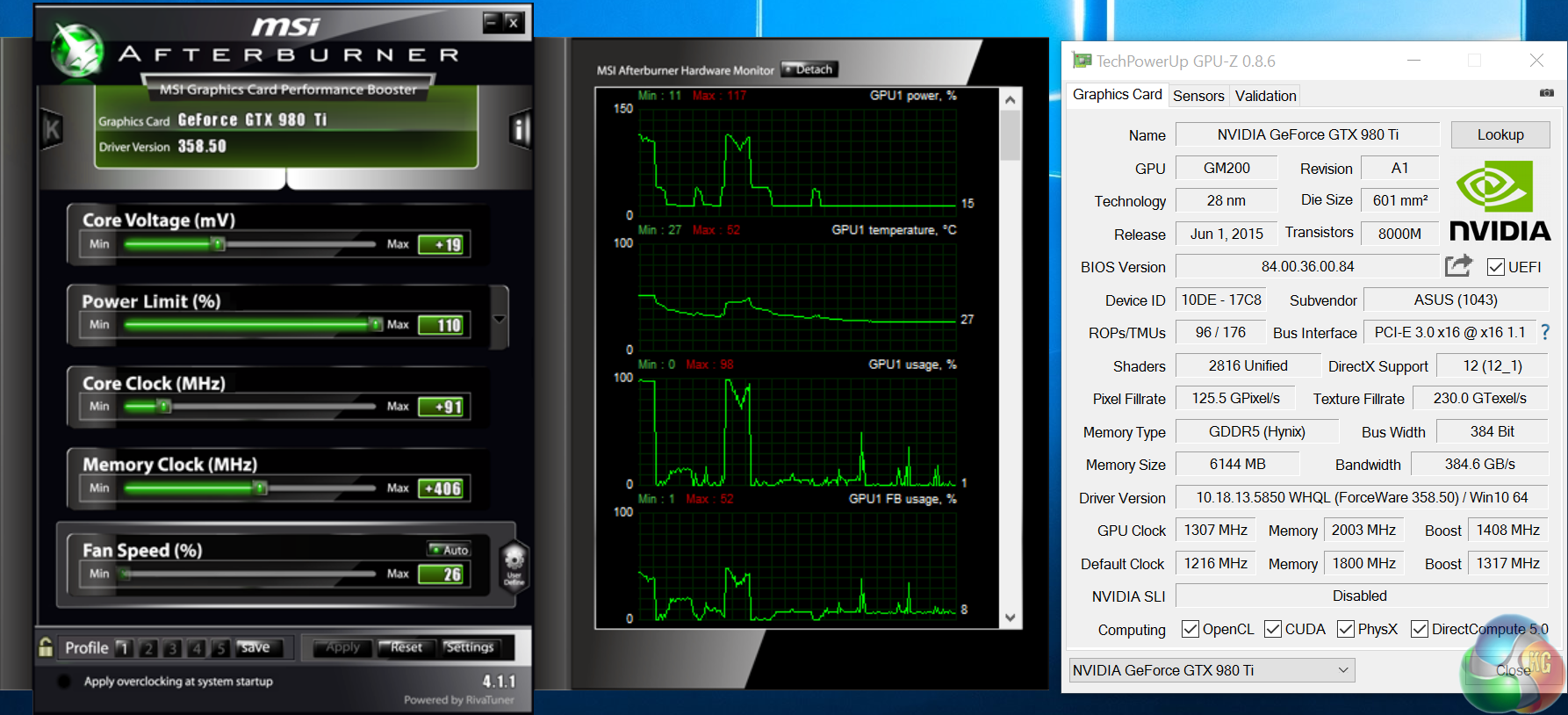Click the Bus Interface question mark icon

(x=1545, y=332)
